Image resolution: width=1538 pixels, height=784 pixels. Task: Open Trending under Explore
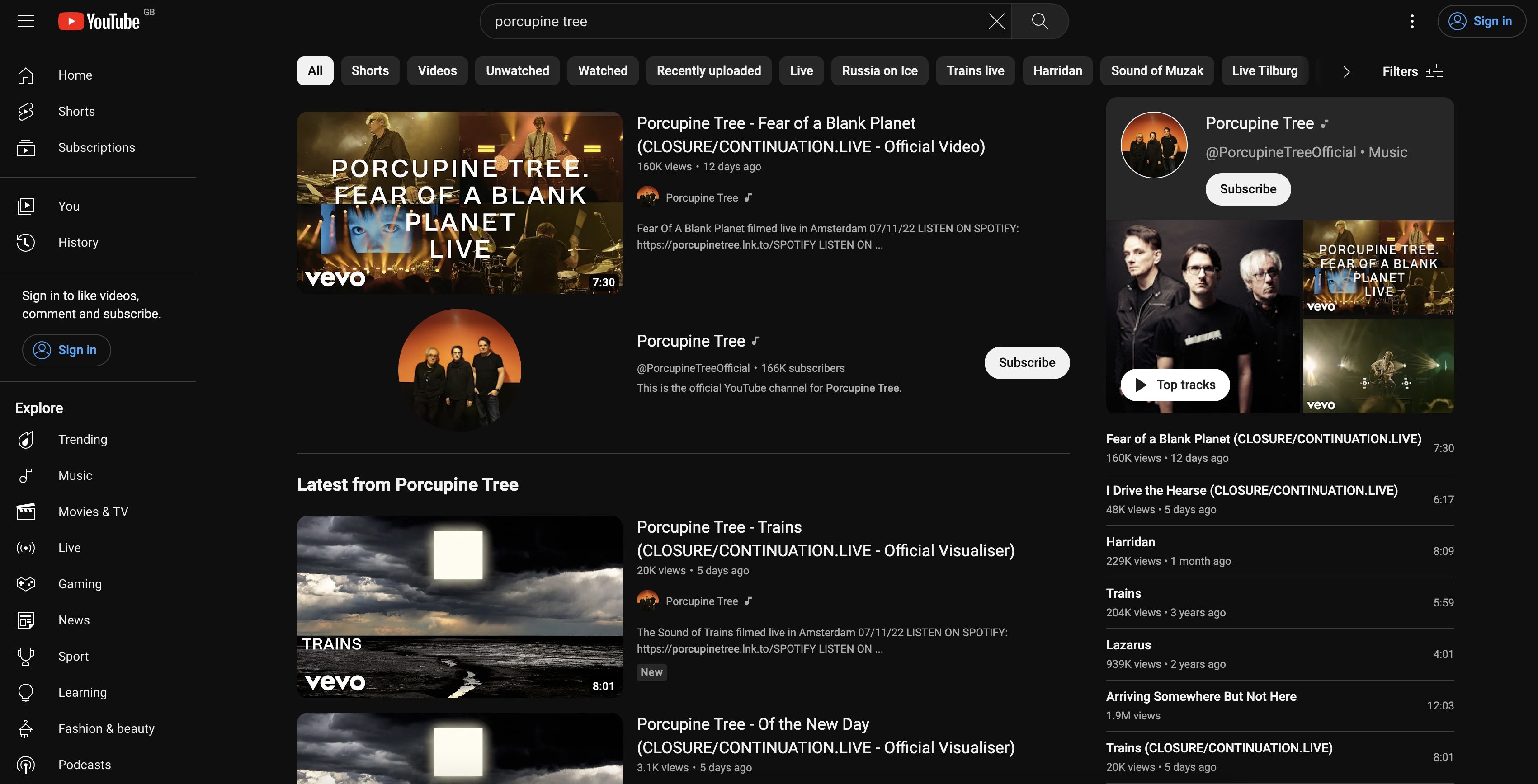click(x=98, y=439)
